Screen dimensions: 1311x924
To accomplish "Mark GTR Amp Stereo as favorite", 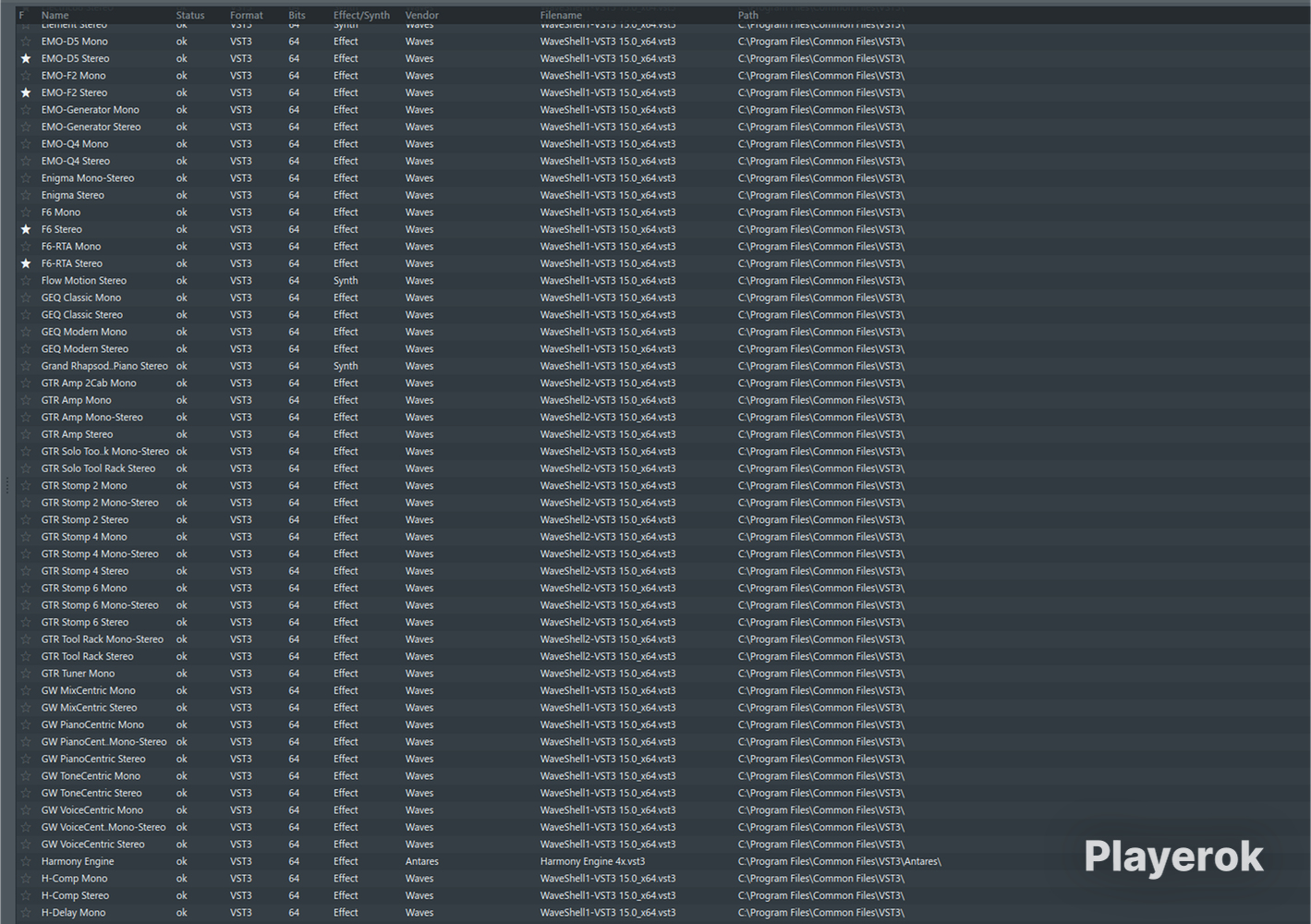I will coord(26,434).
